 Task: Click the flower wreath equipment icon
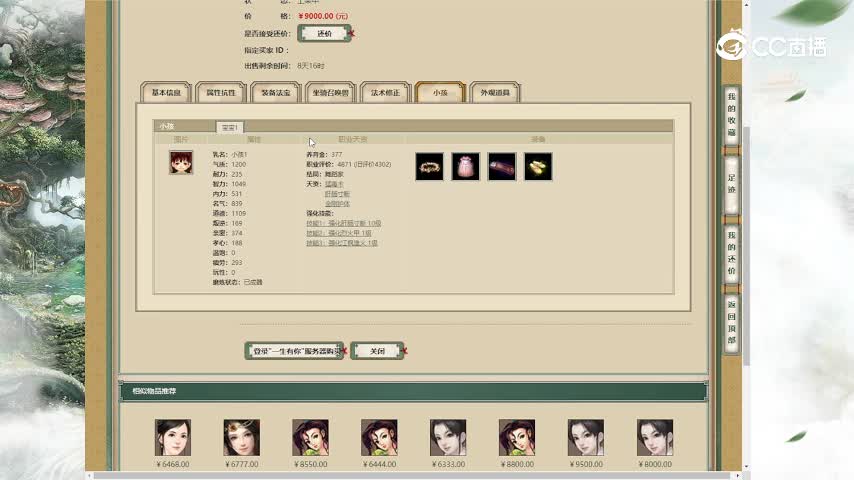point(429,166)
